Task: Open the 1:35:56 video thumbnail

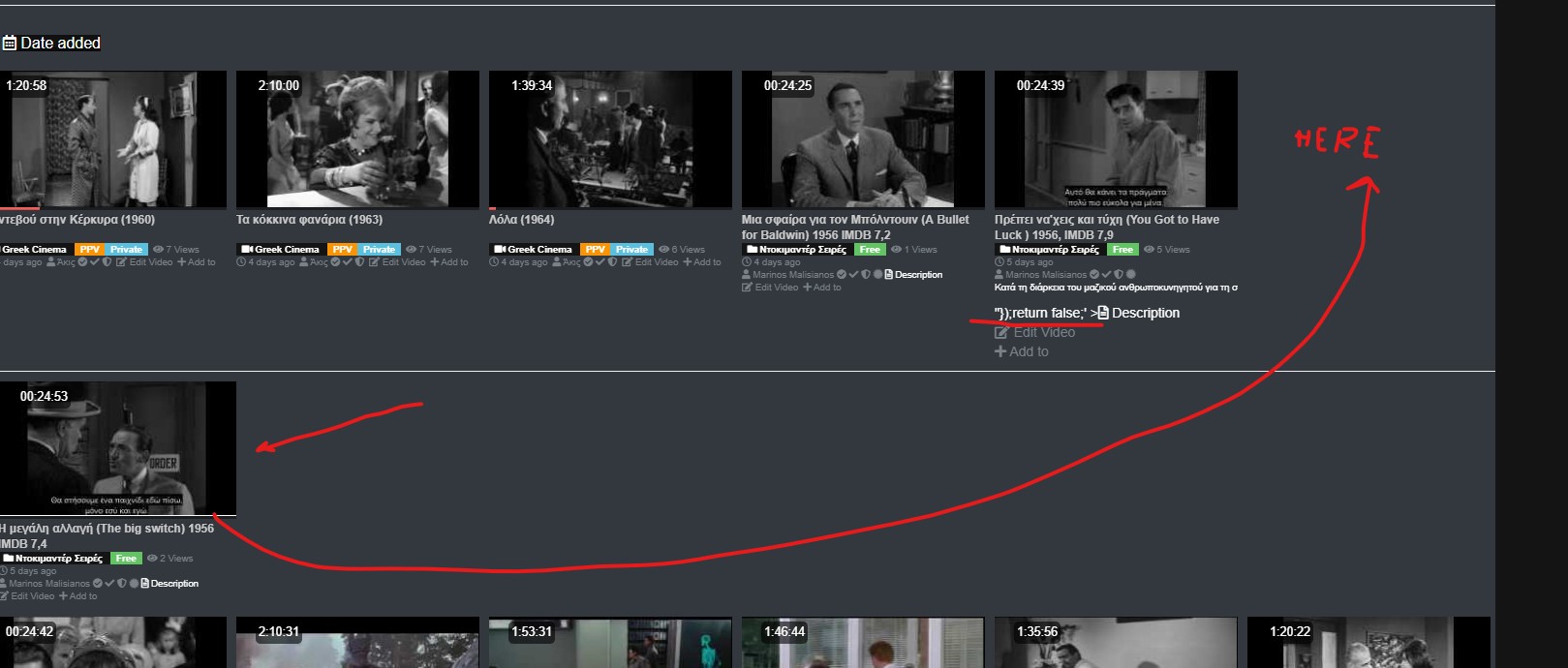Action: point(1116,643)
